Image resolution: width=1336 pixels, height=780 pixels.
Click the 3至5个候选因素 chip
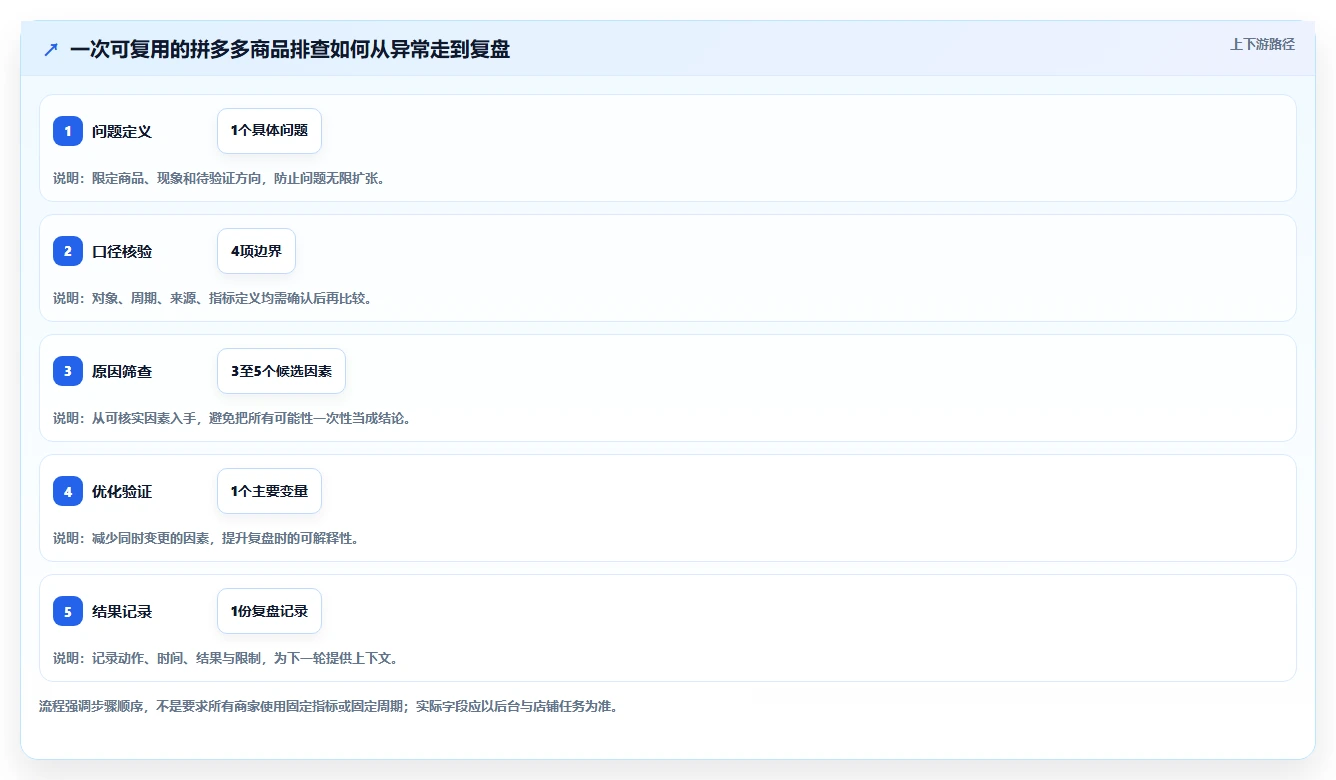(x=281, y=371)
